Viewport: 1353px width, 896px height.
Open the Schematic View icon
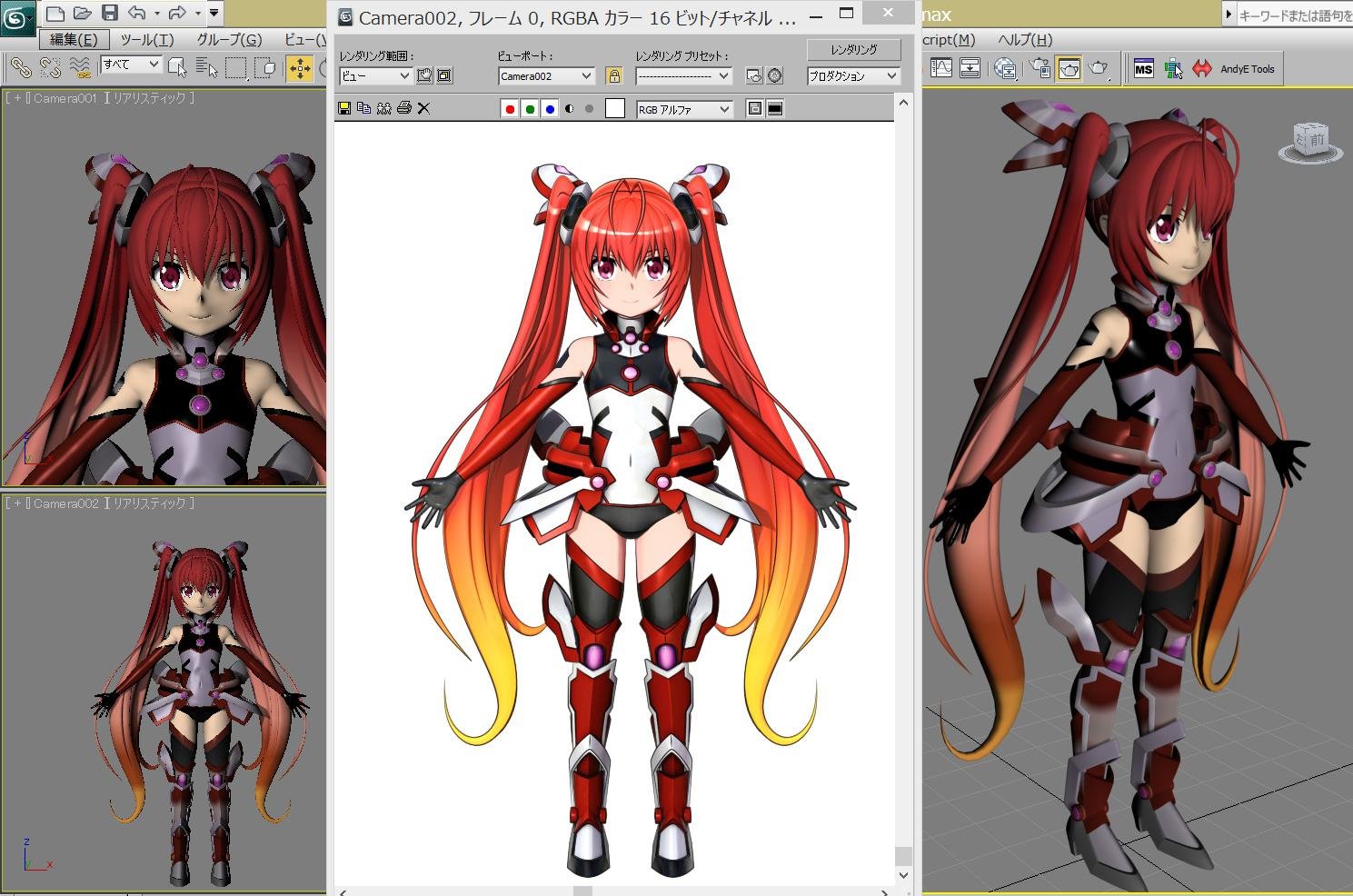coord(970,68)
